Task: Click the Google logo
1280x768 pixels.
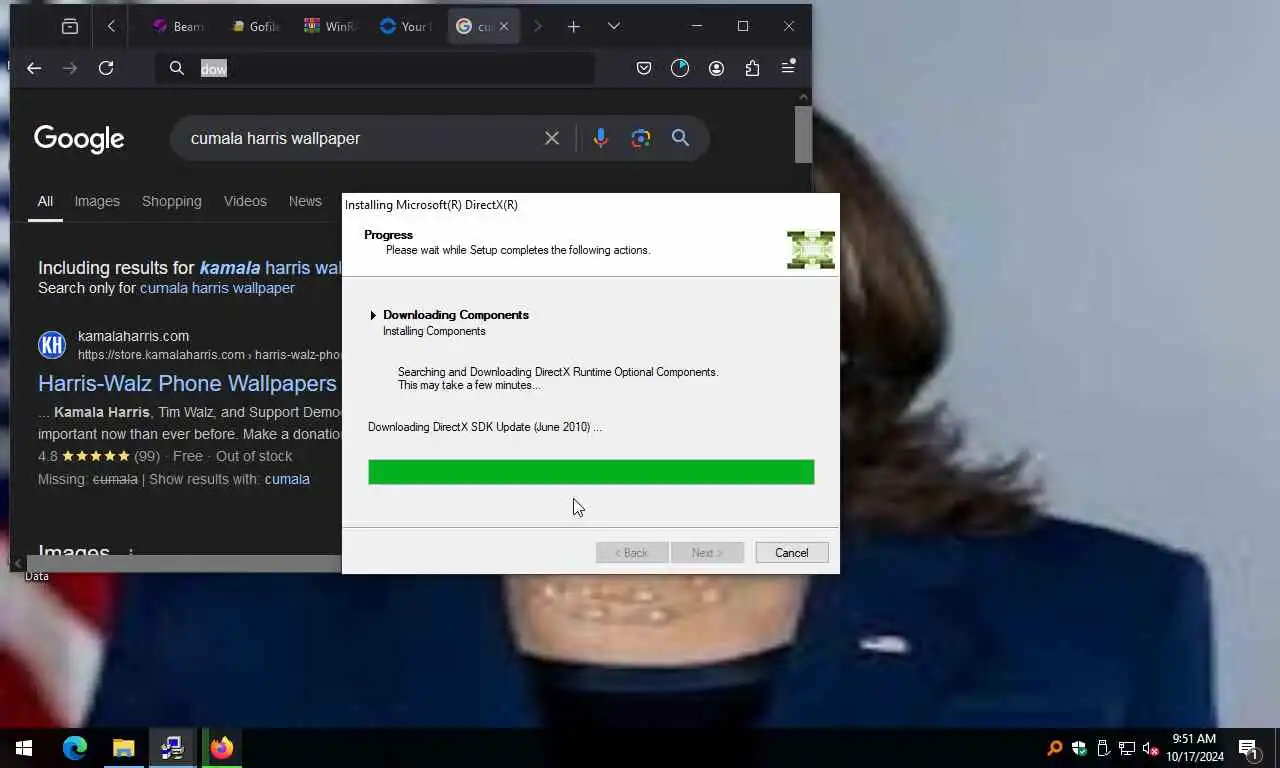Action: [x=79, y=139]
